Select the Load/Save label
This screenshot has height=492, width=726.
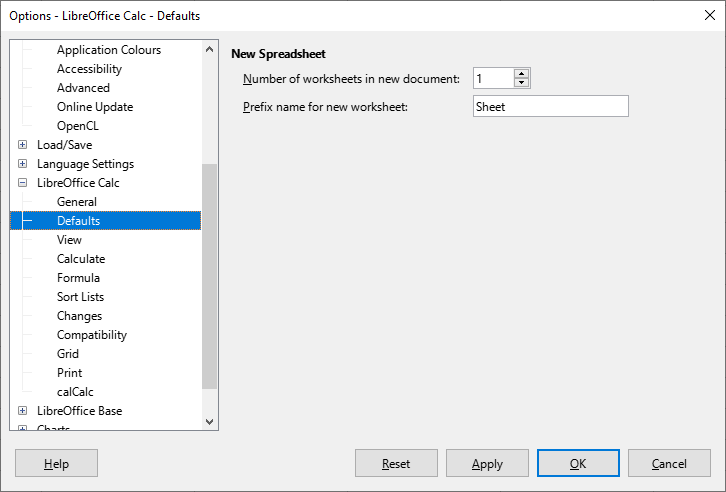click(x=64, y=145)
